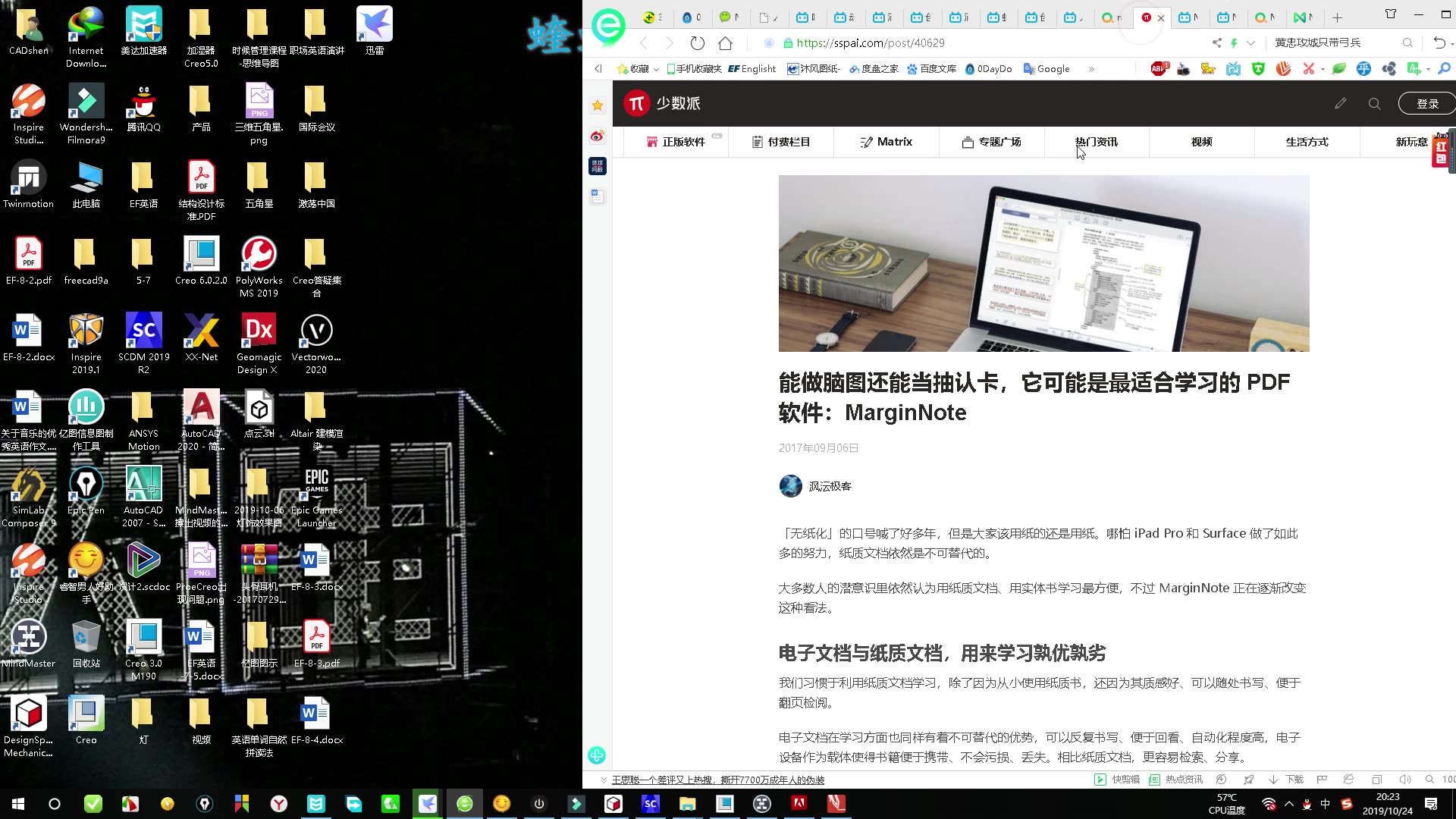
Task: Expand the news ticker chevron in status bar
Action: 604,780
